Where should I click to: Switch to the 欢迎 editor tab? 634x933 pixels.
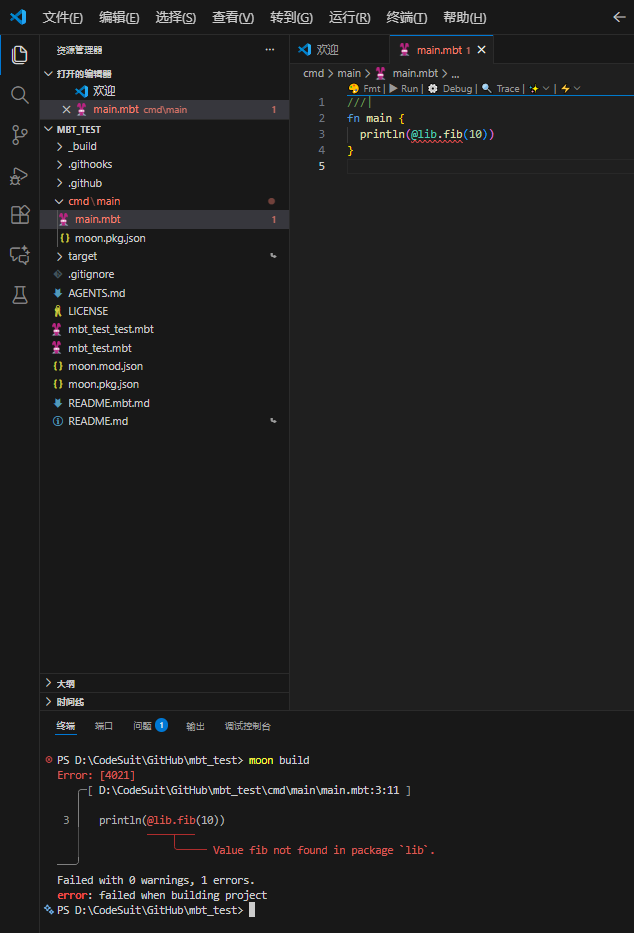[327, 50]
